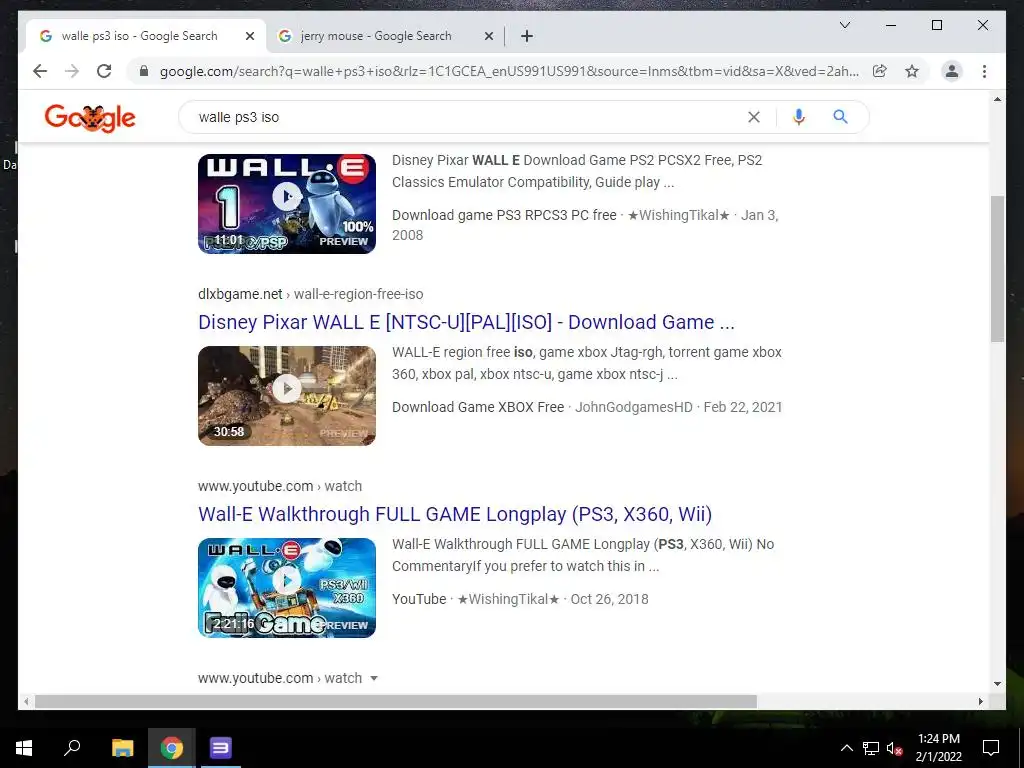Click the scroll down arrow of page
1024x768 pixels.
[x=997, y=684]
